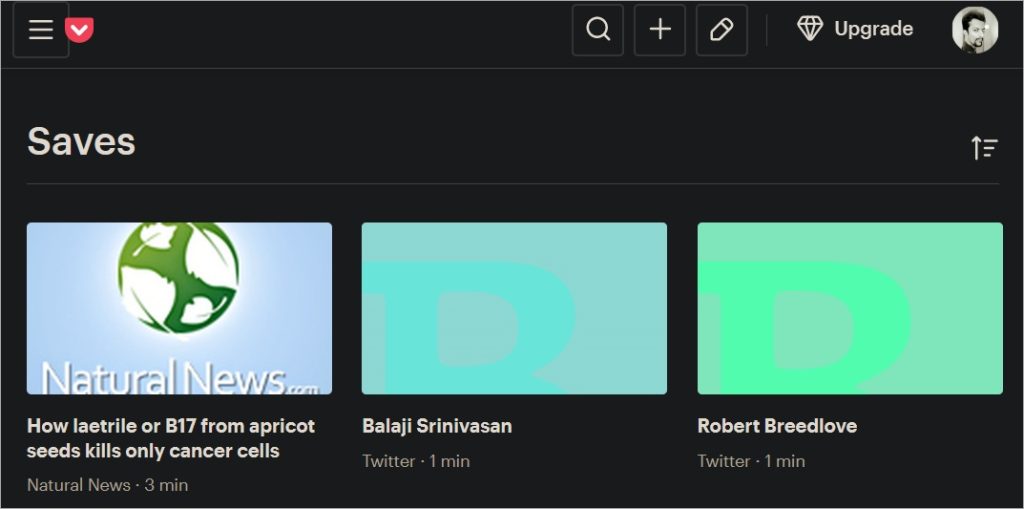Click the Natural News source label
This screenshot has width=1024, height=509.
pos(78,485)
